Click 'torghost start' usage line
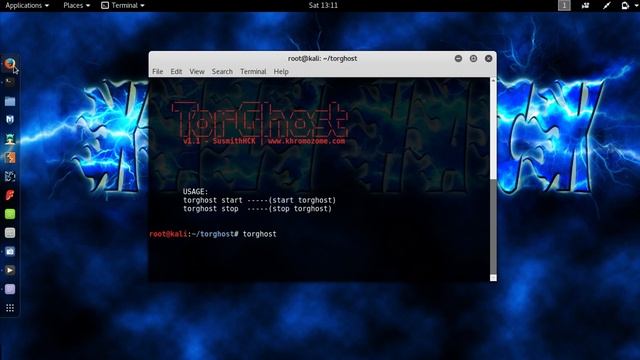 [260, 200]
